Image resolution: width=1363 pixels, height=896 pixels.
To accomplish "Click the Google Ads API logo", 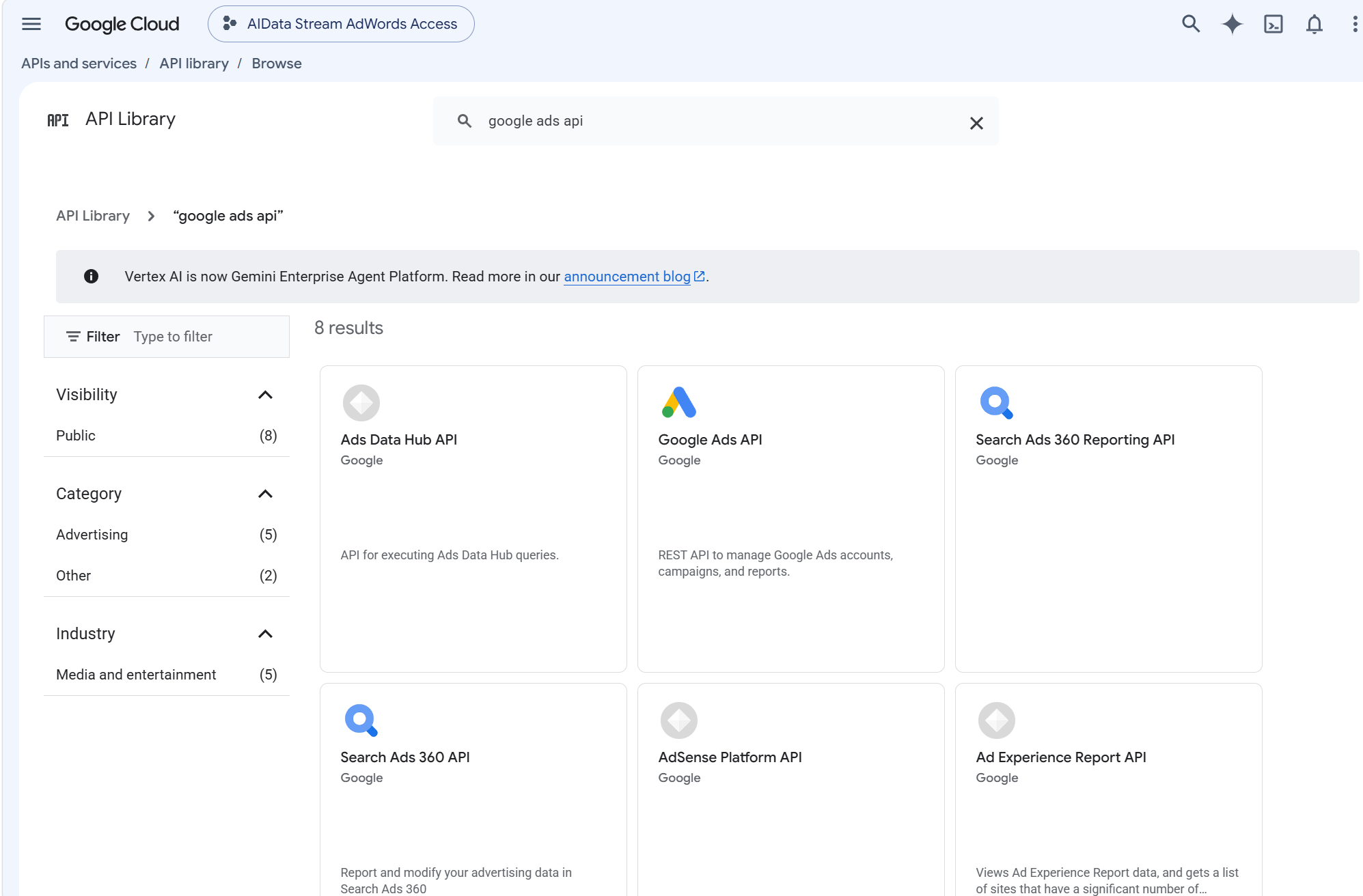I will click(678, 402).
